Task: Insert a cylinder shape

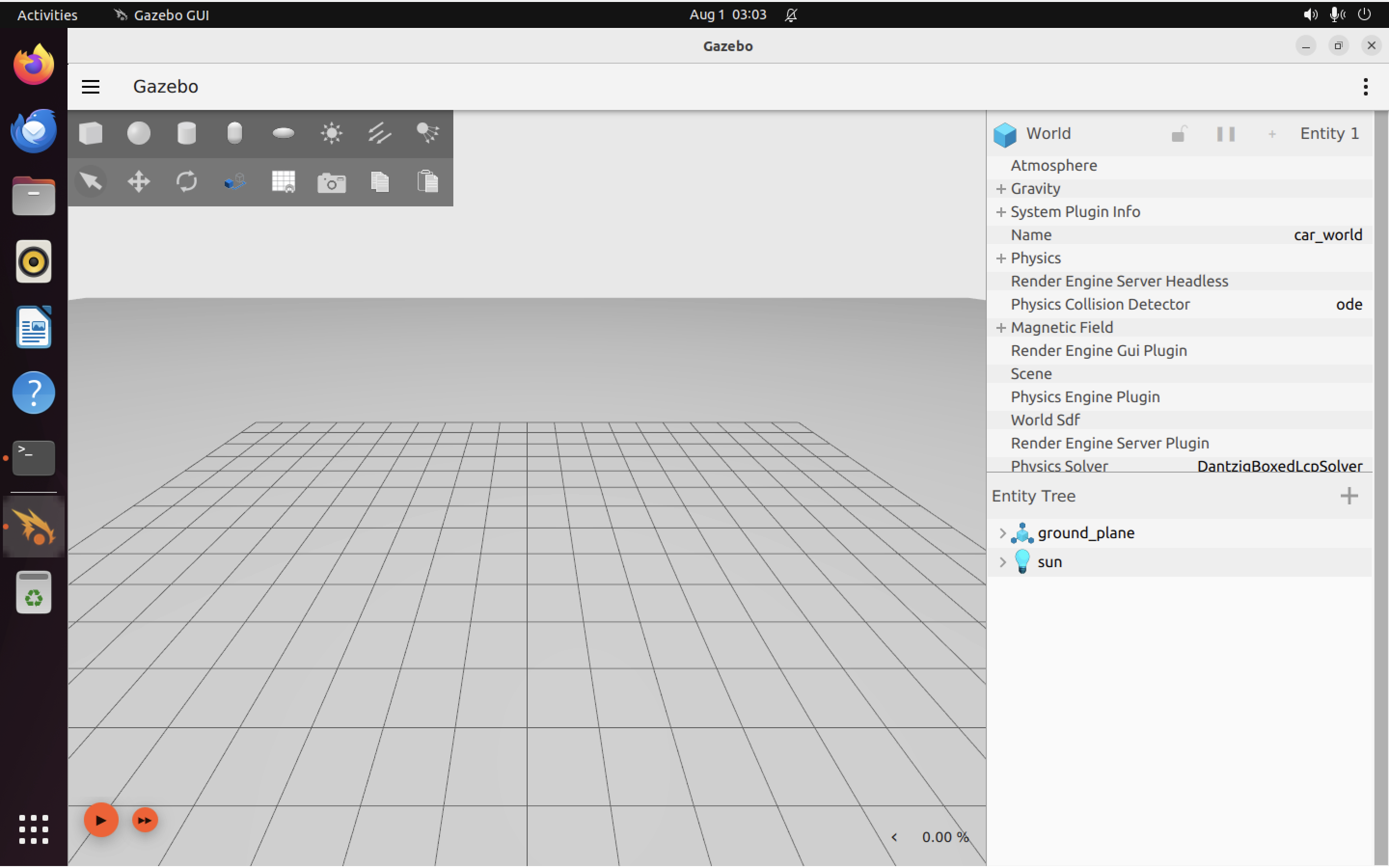Action: click(x=187, y=133)
